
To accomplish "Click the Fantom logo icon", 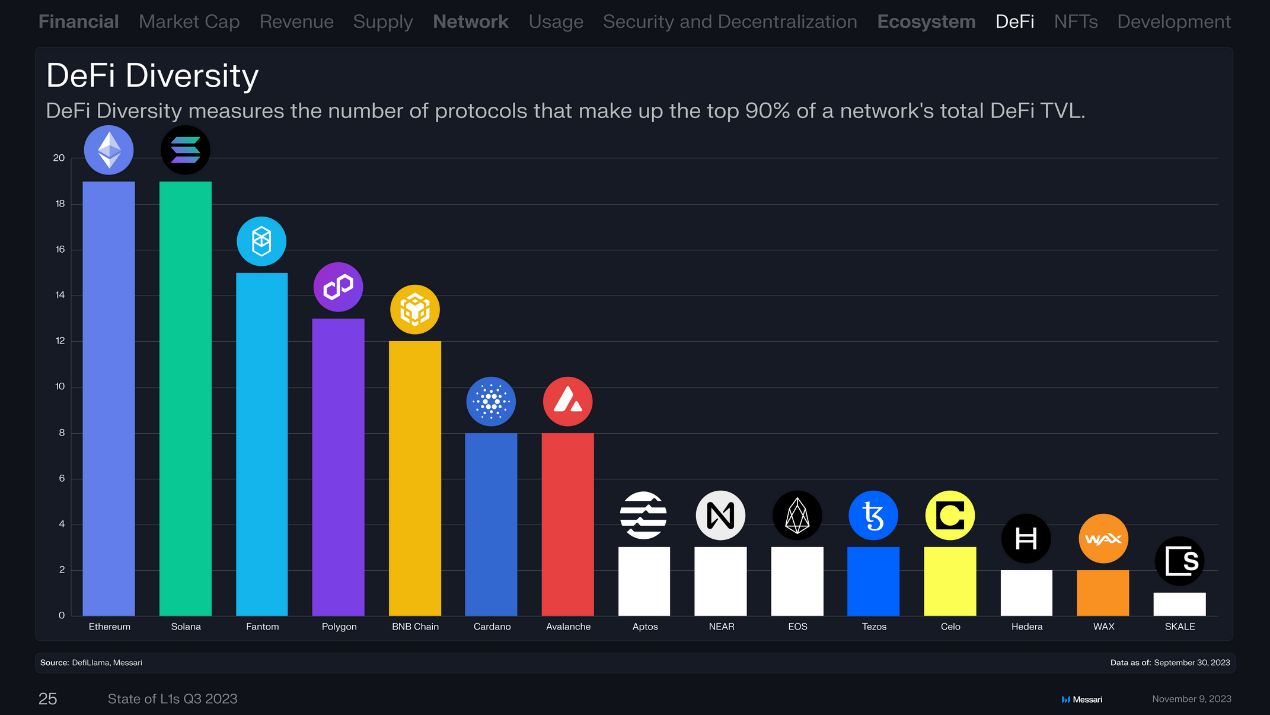I will 261,241.
